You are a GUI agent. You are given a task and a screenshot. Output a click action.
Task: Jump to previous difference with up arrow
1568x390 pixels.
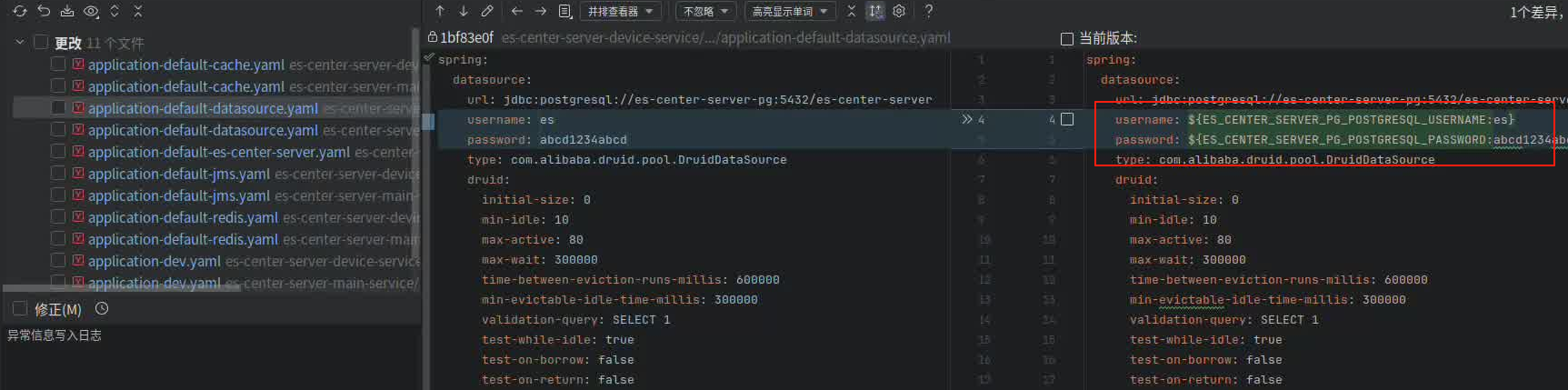[440, 11]
